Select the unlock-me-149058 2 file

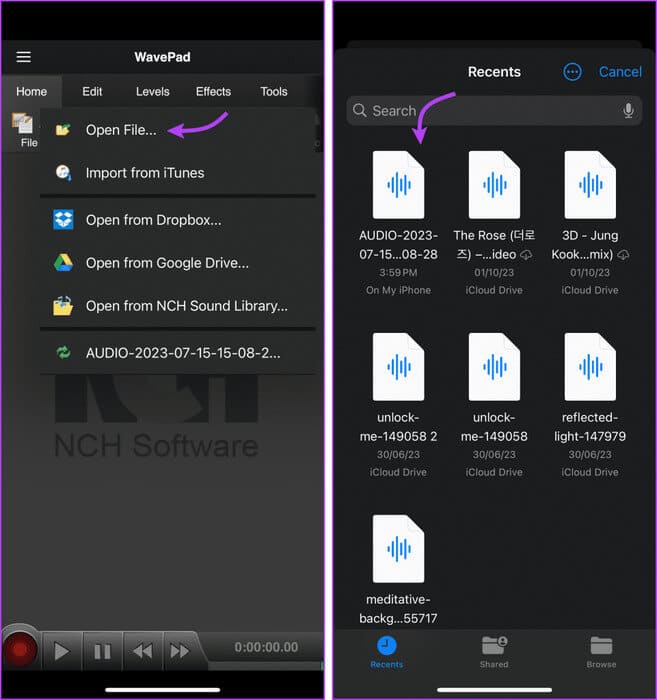click(398, 405)
